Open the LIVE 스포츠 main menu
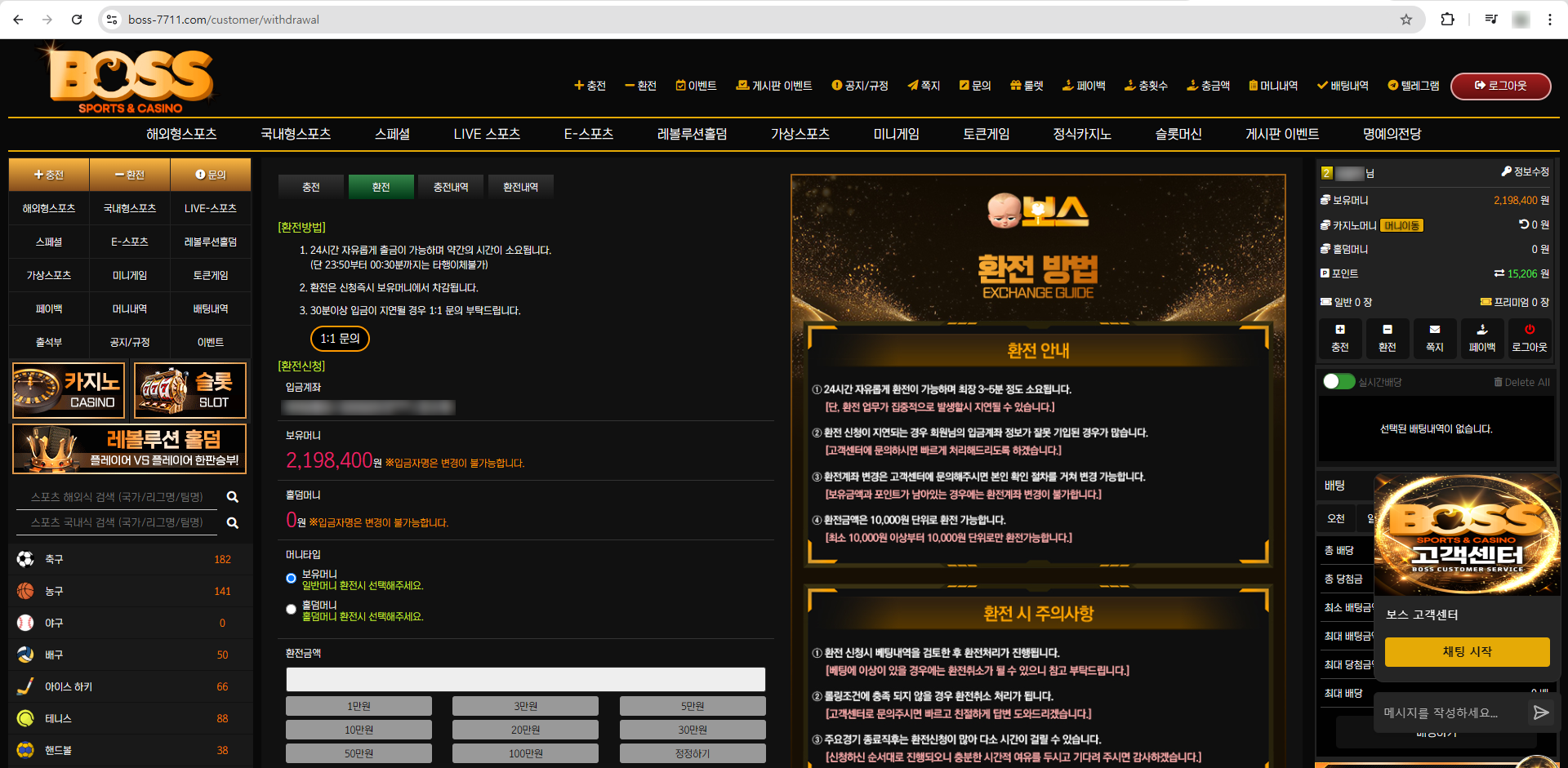Viewport: 1568px width, 768px height. (487, 134)
